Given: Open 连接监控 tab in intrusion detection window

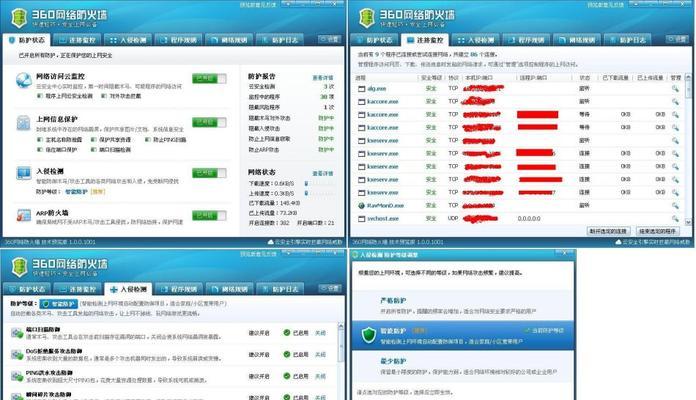Looking at the screenshot, I should point(77,289).
